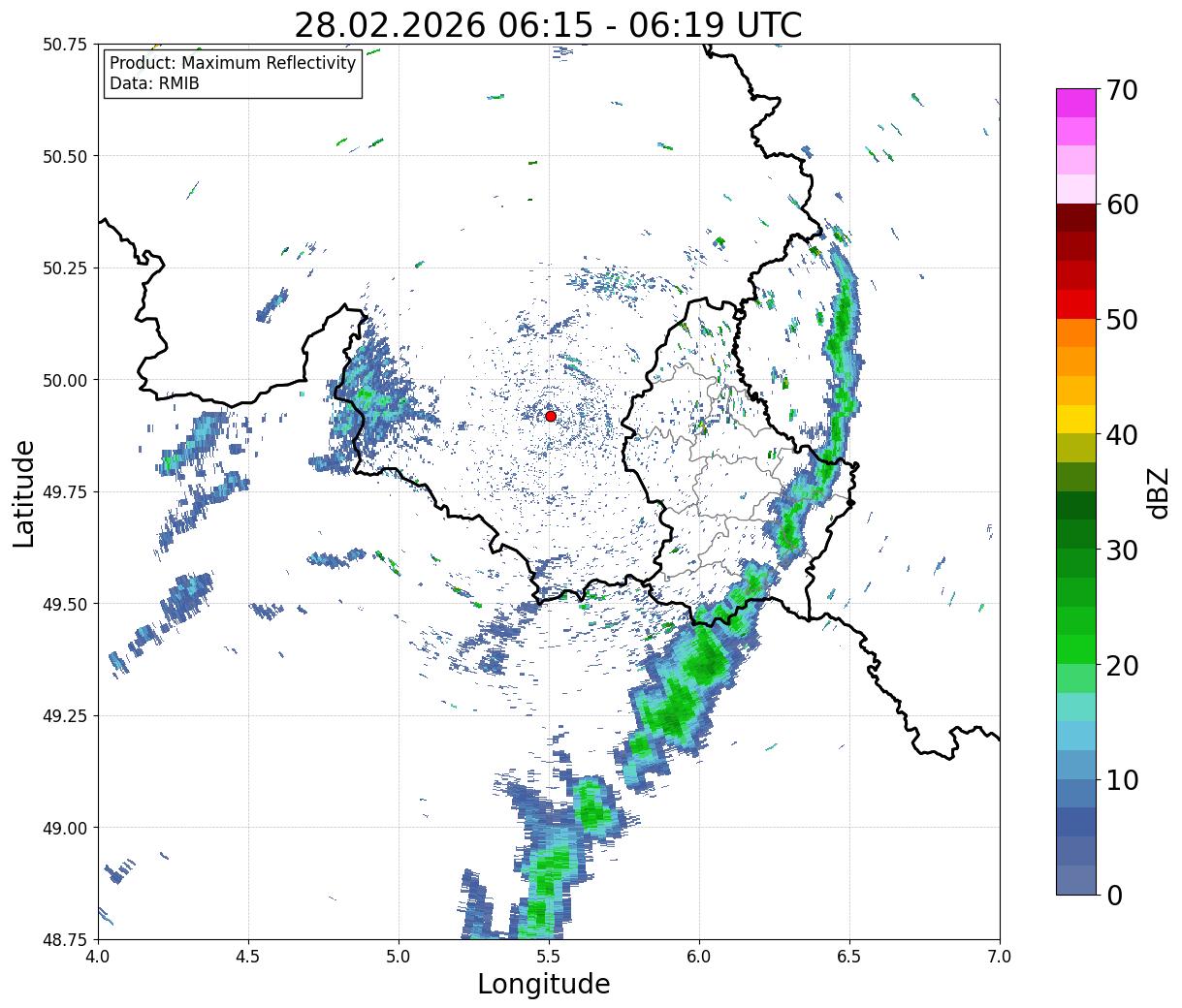Viewport: 1182px width, 1008px height.
Task: Click the 50.75 latitude tick label
Action: pos(64,45)
